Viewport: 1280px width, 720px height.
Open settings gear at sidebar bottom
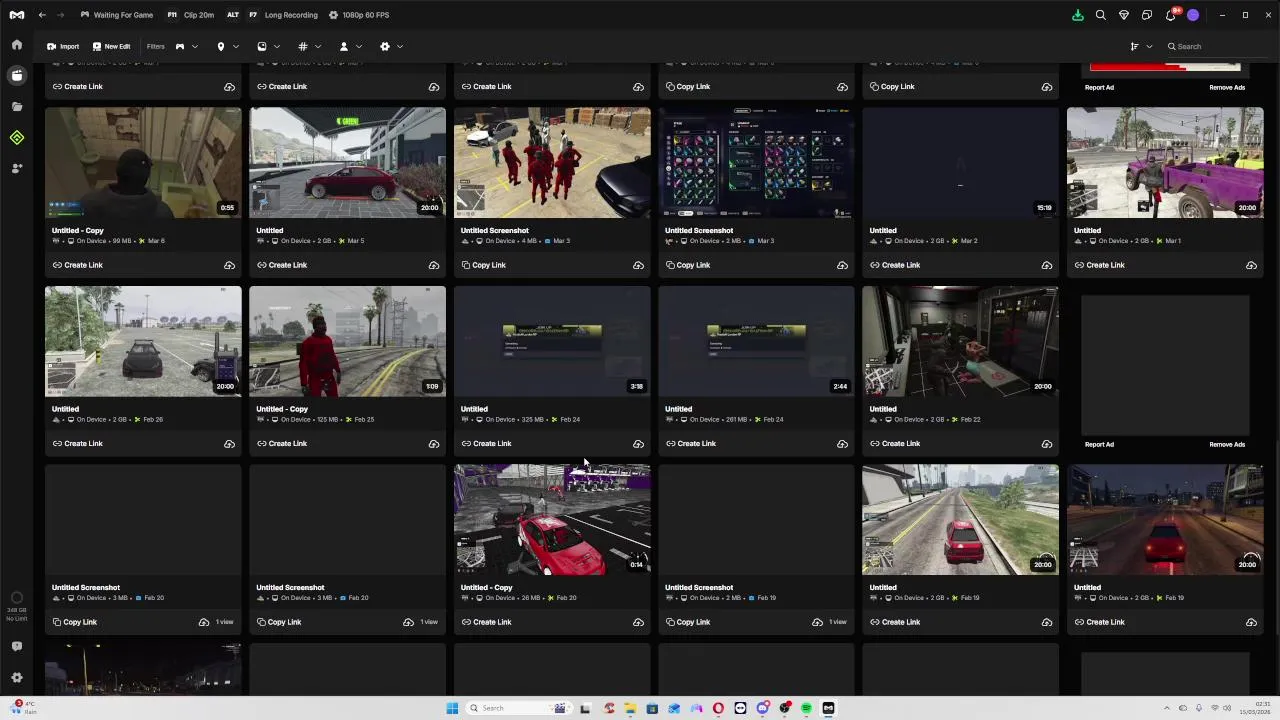[17, 677]
